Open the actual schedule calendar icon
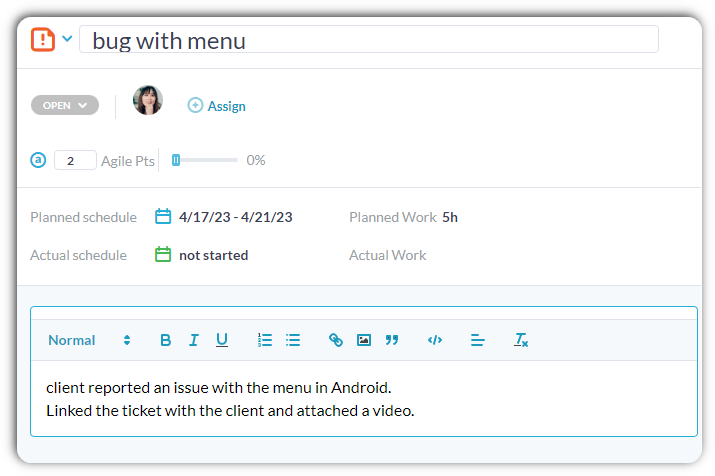 click(x=163, y=255)
